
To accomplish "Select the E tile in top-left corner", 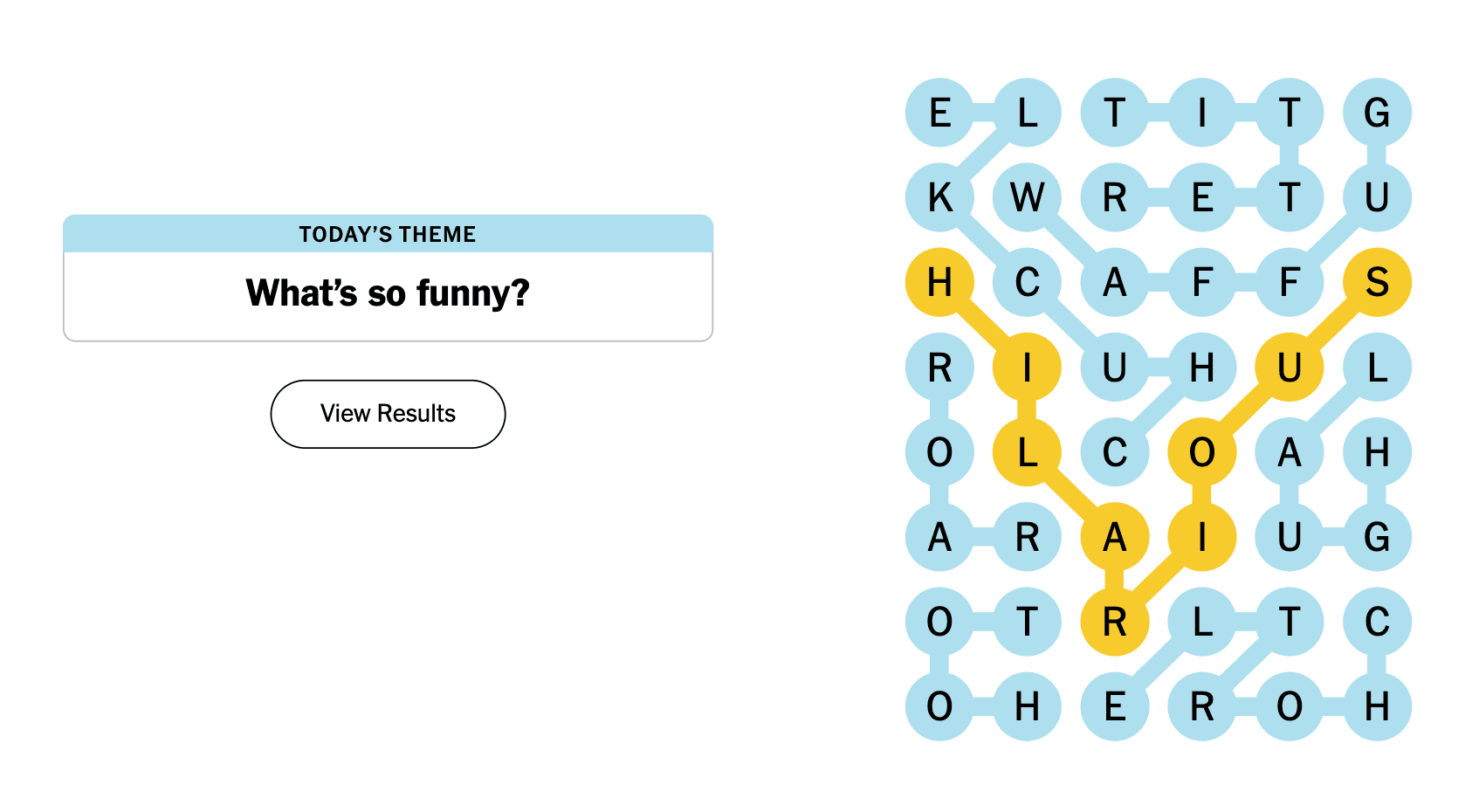I will 940,113.
